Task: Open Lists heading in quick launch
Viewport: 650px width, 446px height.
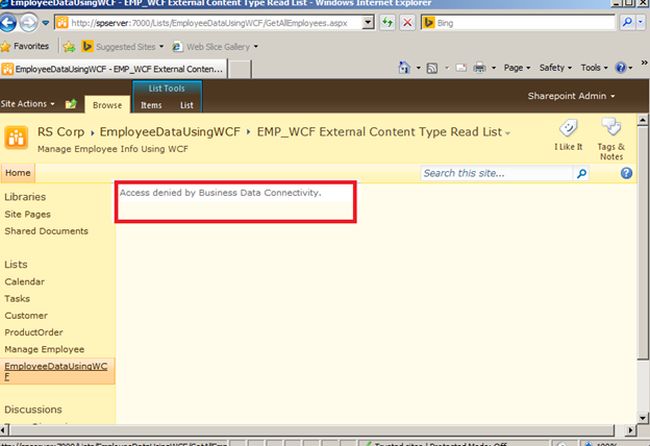Action: pos(16,264)
